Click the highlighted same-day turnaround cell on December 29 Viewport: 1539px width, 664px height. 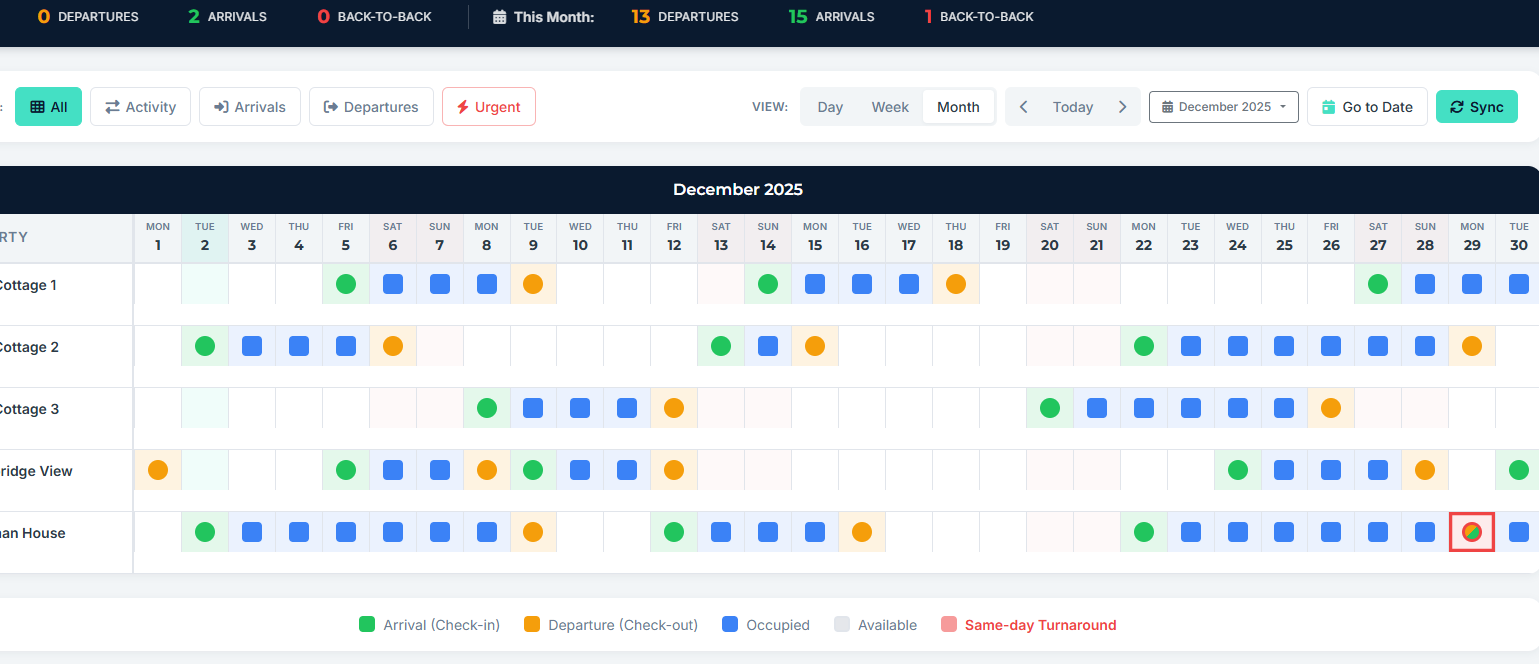1471,532
